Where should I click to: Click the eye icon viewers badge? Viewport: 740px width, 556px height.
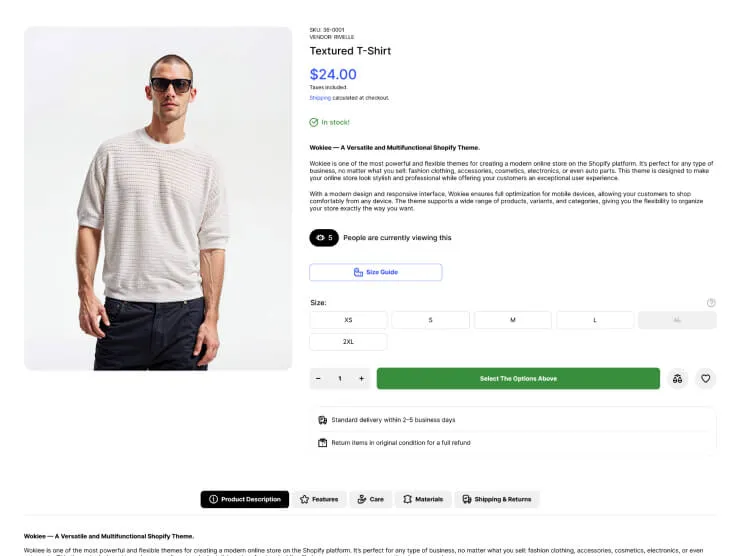[324, 238]
